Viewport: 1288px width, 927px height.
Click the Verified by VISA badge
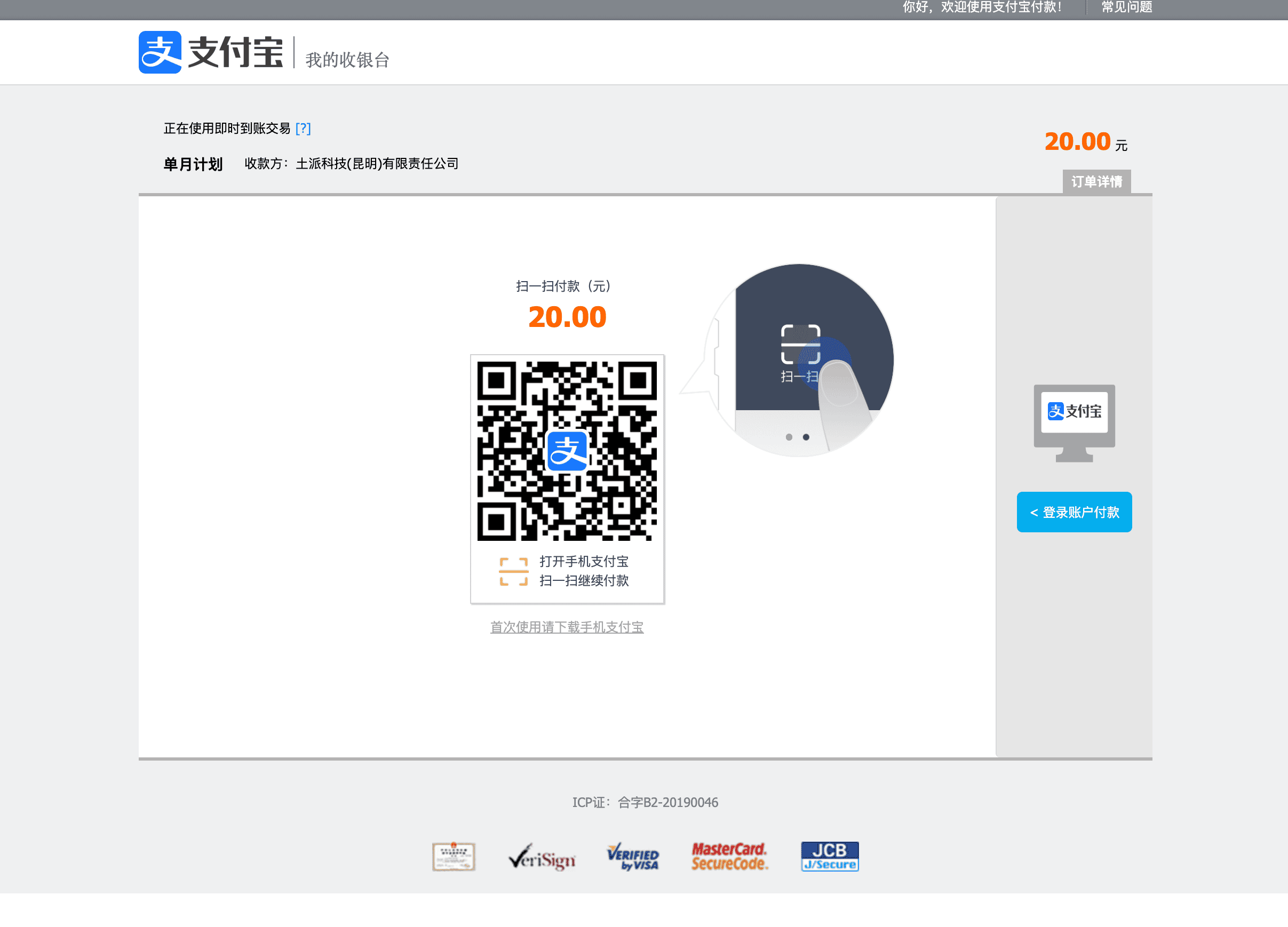(x=633, y=857)
